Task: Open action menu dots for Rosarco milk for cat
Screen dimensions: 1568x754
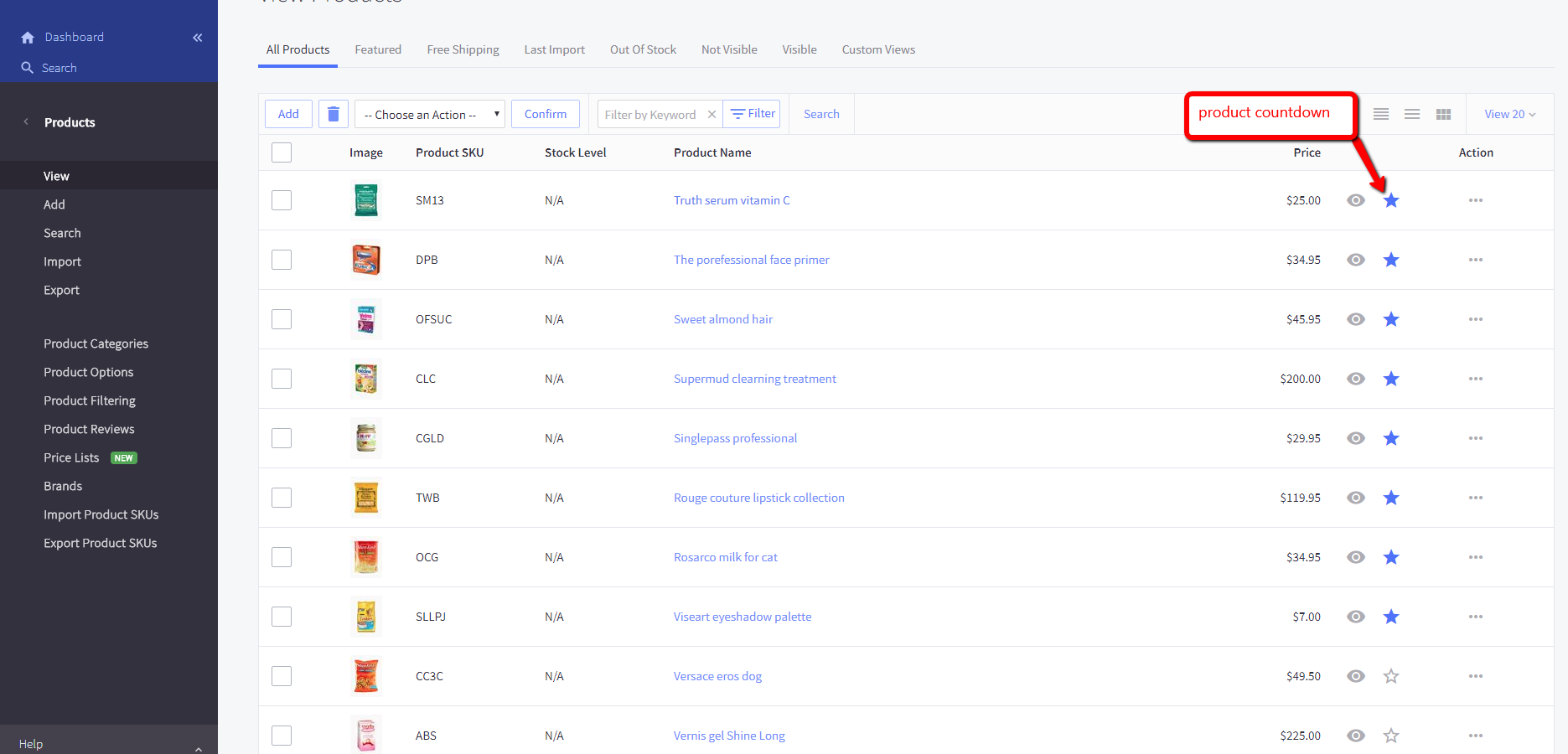Action: pyautogui.click(x=1476, y=557)
